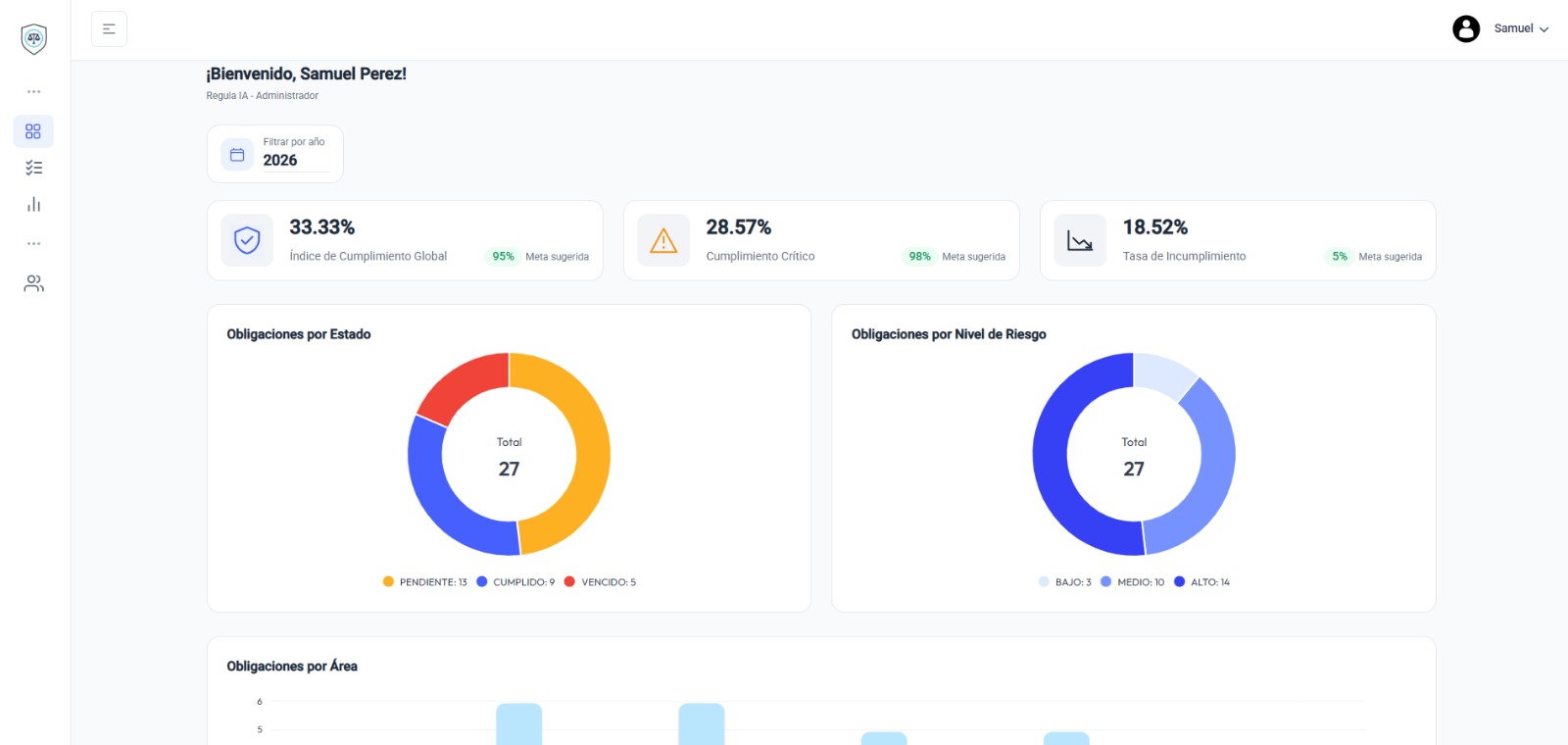1568x745 pixels.
Task: Open the bar chart reports sidebar icon
Action: coord(33,204)
